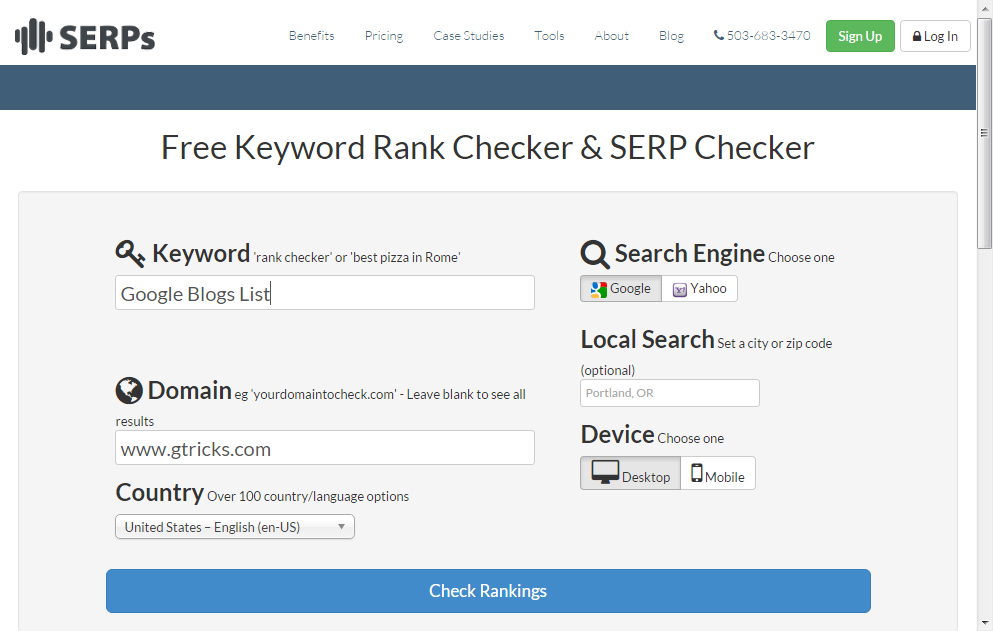Open the Benefits menu item
The width and height of the screenshot is (993, 631).
point(312,36)
